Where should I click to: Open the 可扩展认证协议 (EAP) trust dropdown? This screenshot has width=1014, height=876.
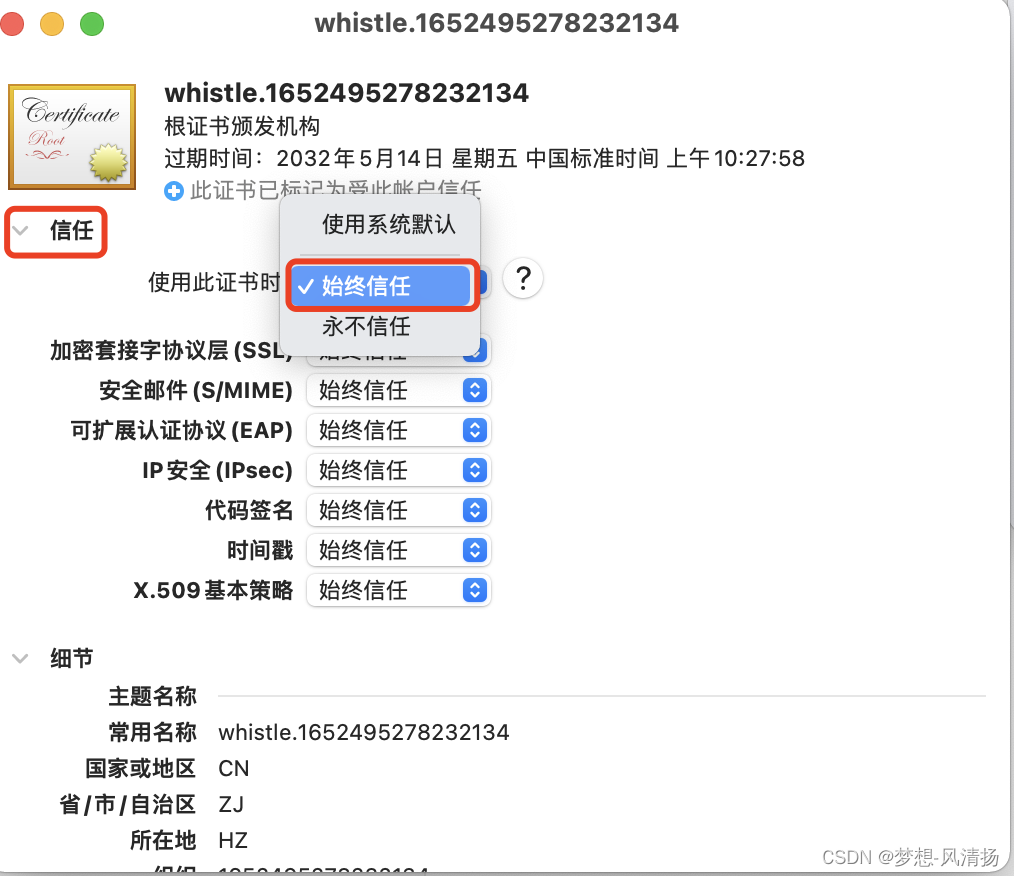pos(399,431)
